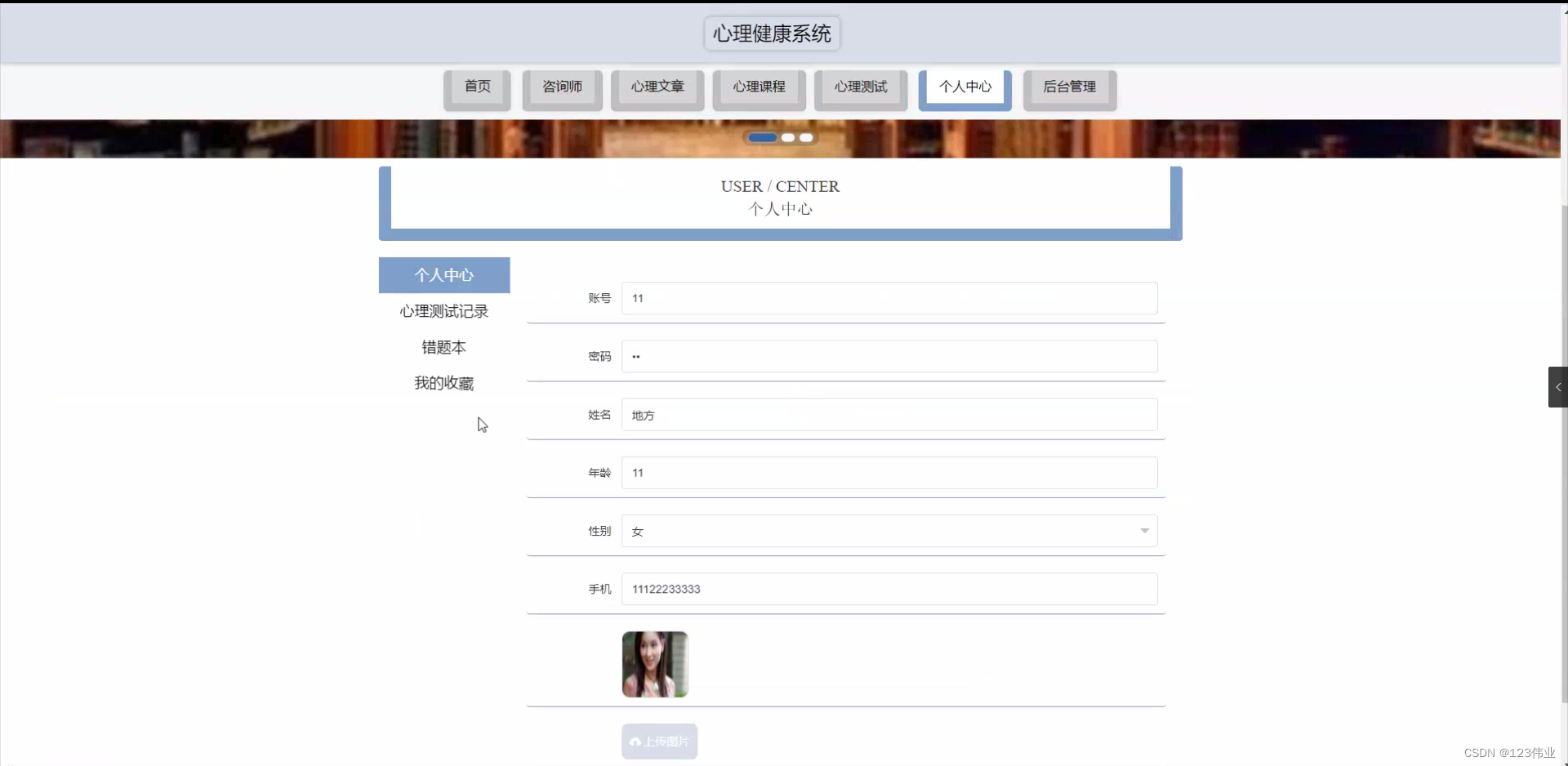Screen dimensions: 1568x766
Task: Click the profile avatar photo
Action: point(655,664)
